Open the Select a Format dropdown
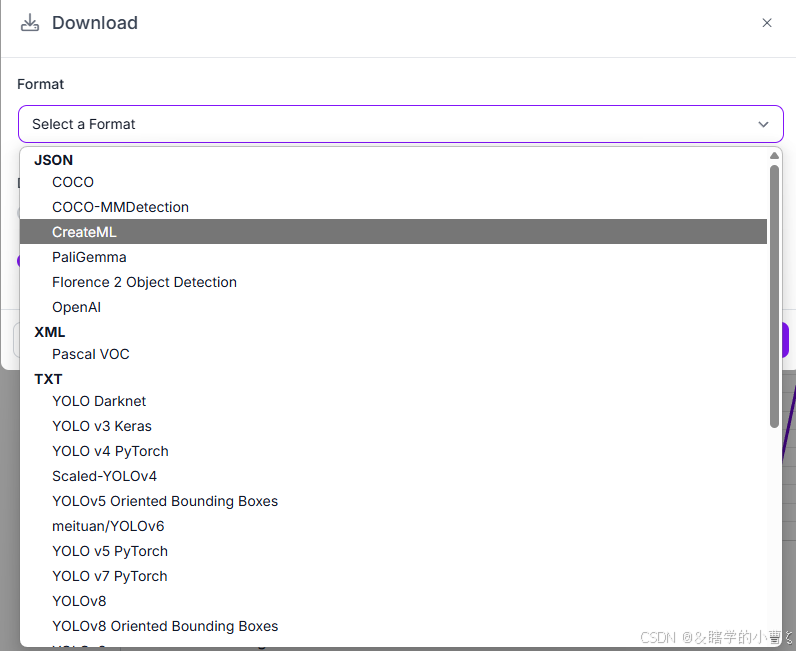796x651 pixels. pos(401,124)
